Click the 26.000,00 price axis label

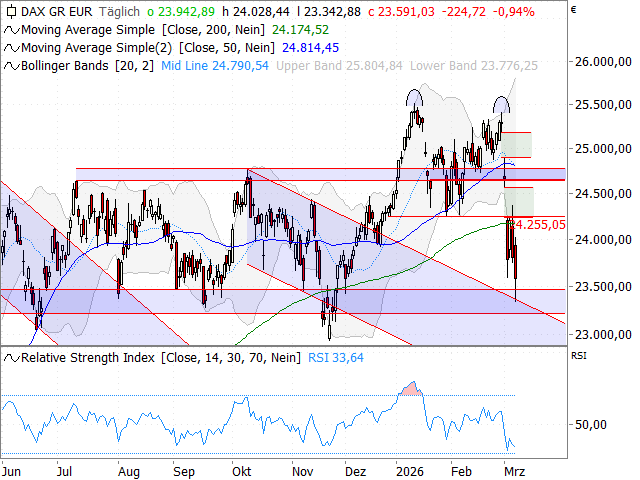[603, 62]
